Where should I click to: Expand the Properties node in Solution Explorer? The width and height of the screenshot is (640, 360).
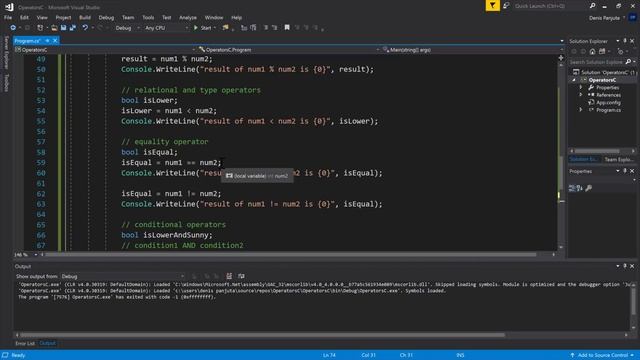tap(581, 87)
